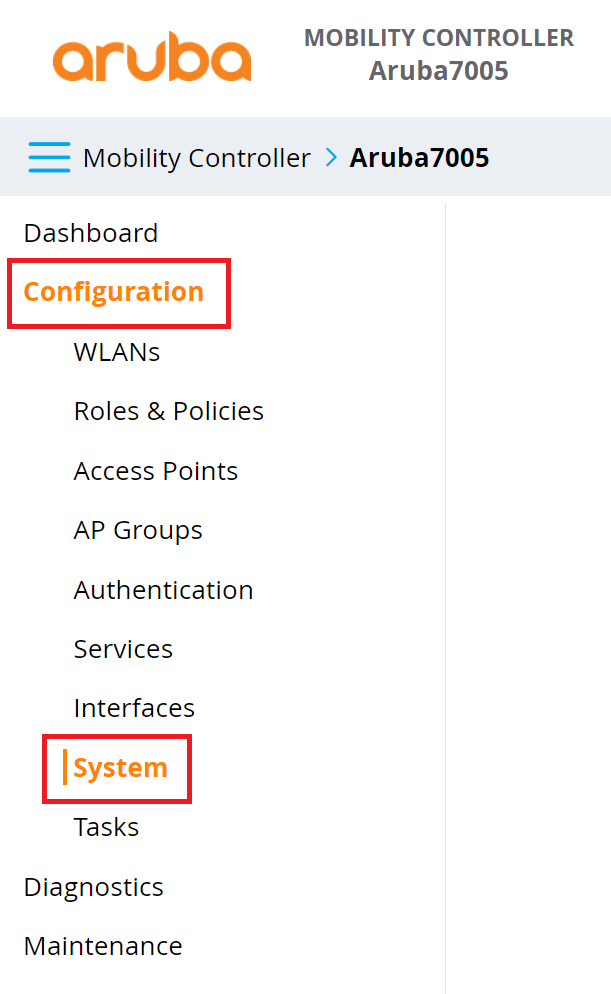The image size is (611, 994).
Task: Expand the Maintenance section
Action: point(103,946)
